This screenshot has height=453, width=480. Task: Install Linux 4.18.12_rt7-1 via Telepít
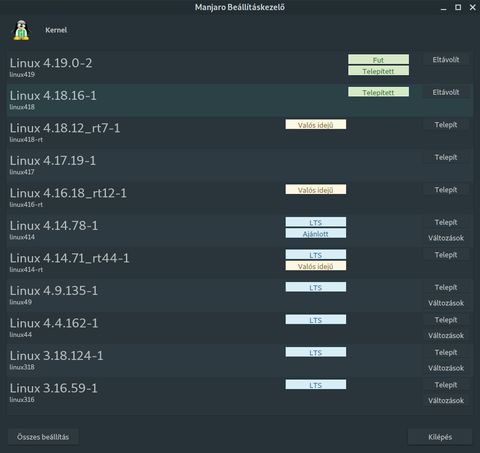coord(446,125)
